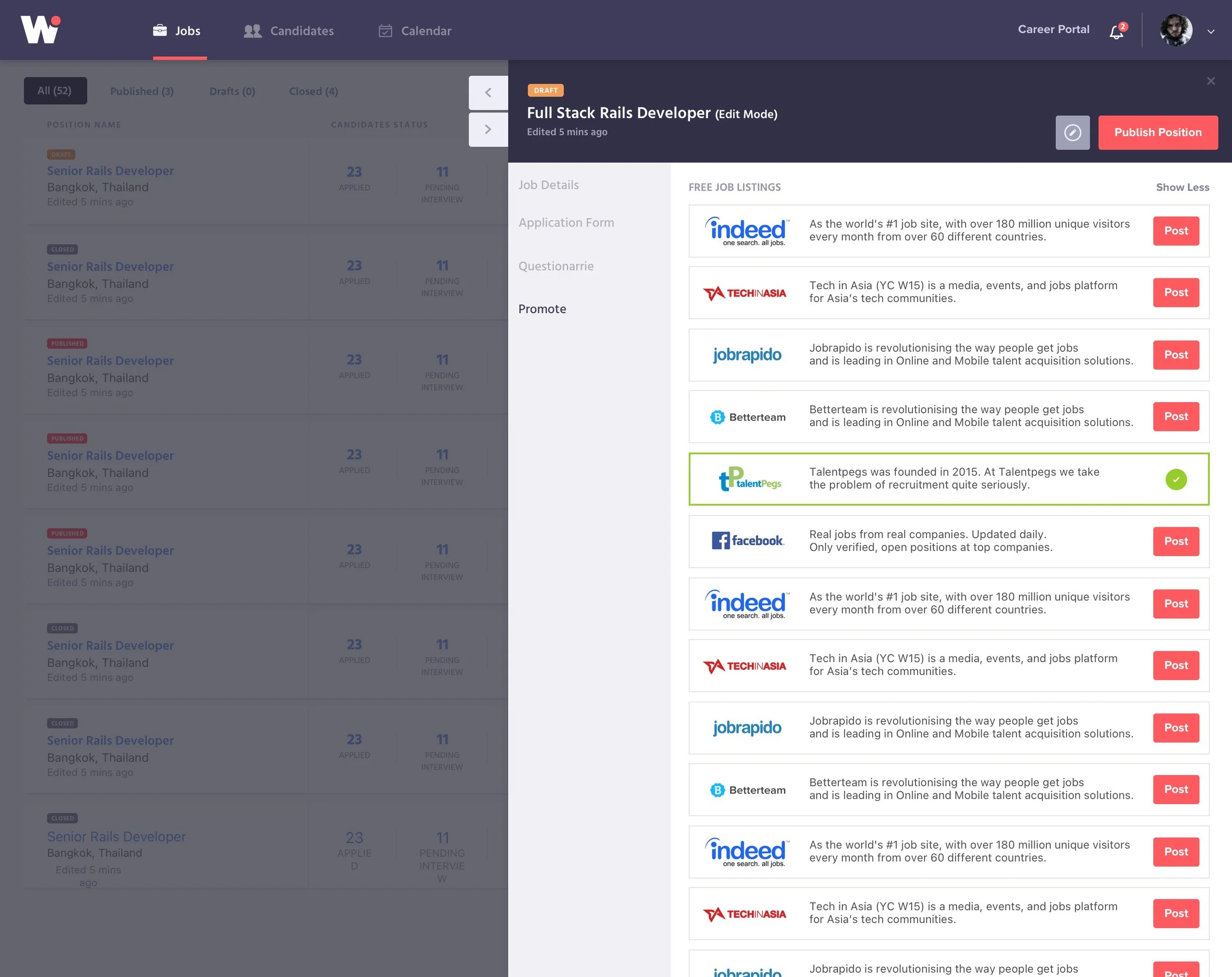1232x977 pixels.
Task: Click the second Tech in Asia logo
Action: [x=745, y=666]
